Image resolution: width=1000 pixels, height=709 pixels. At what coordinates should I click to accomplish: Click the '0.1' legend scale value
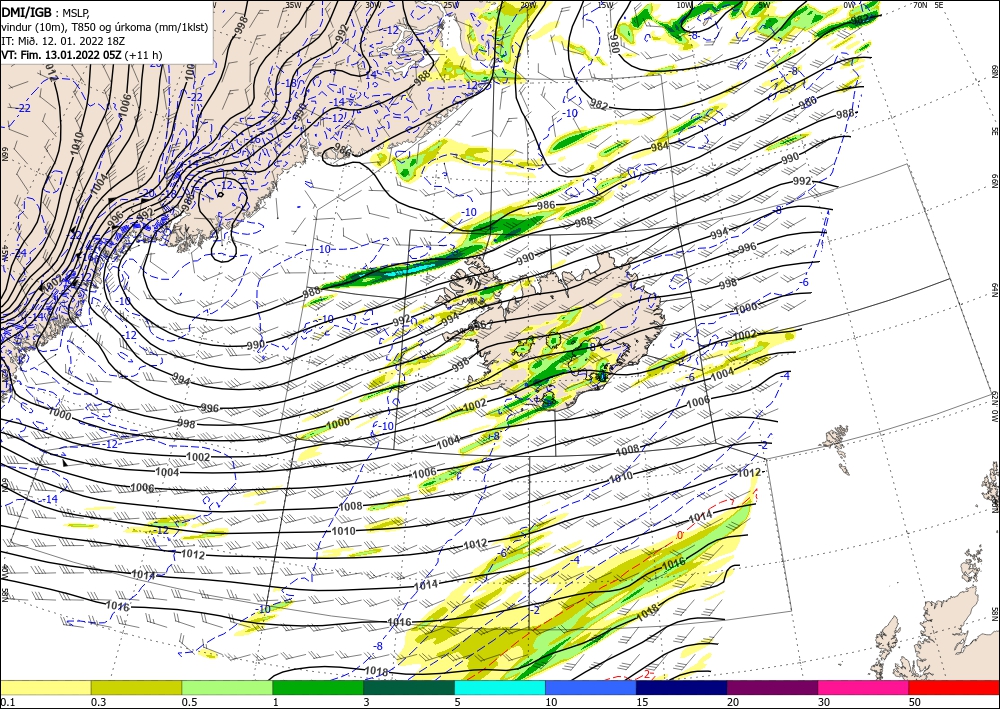[7, 702]
